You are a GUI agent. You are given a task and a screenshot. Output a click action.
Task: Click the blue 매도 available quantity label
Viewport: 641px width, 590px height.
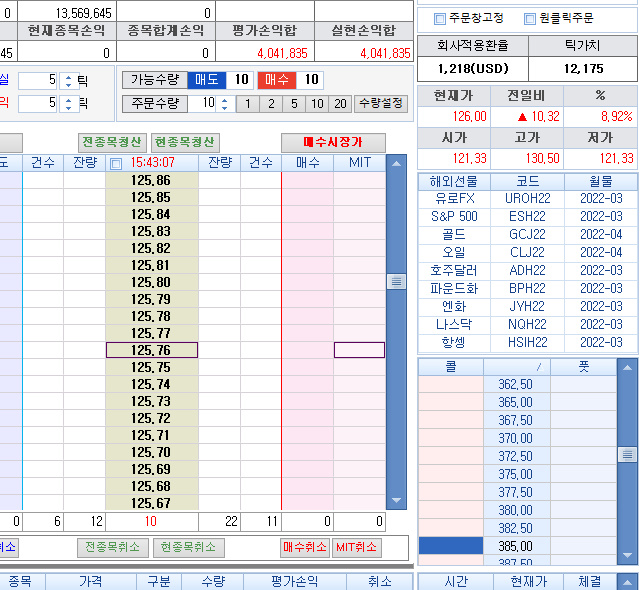[x=206, y=80]
